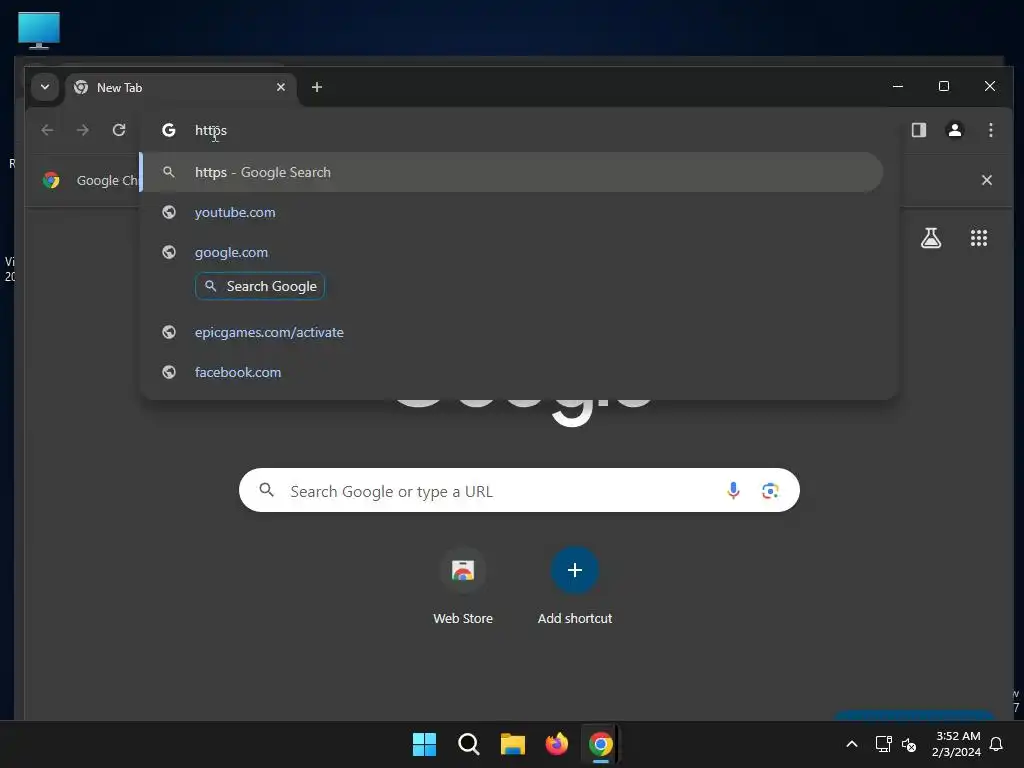Screen dimensions: 1024x768
Task: Open the notifications bell
Action: [996, 744]
